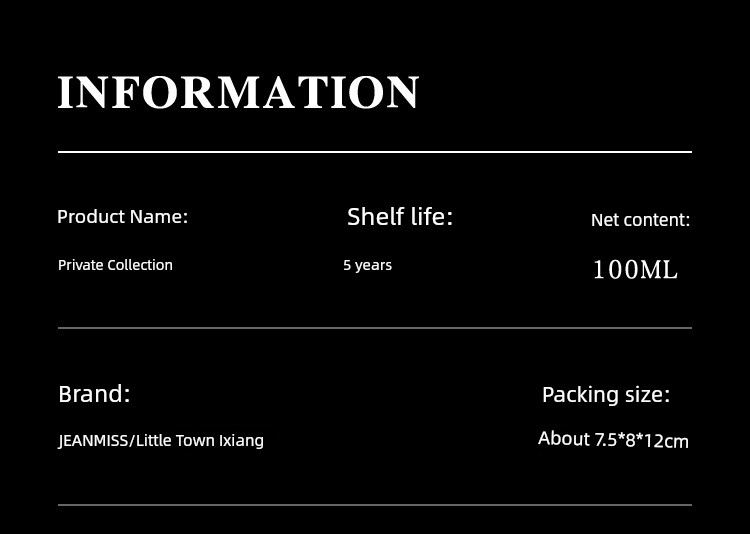Click the "5 years" shelf life value
750x534 pixels.
[x=367, y=265]
